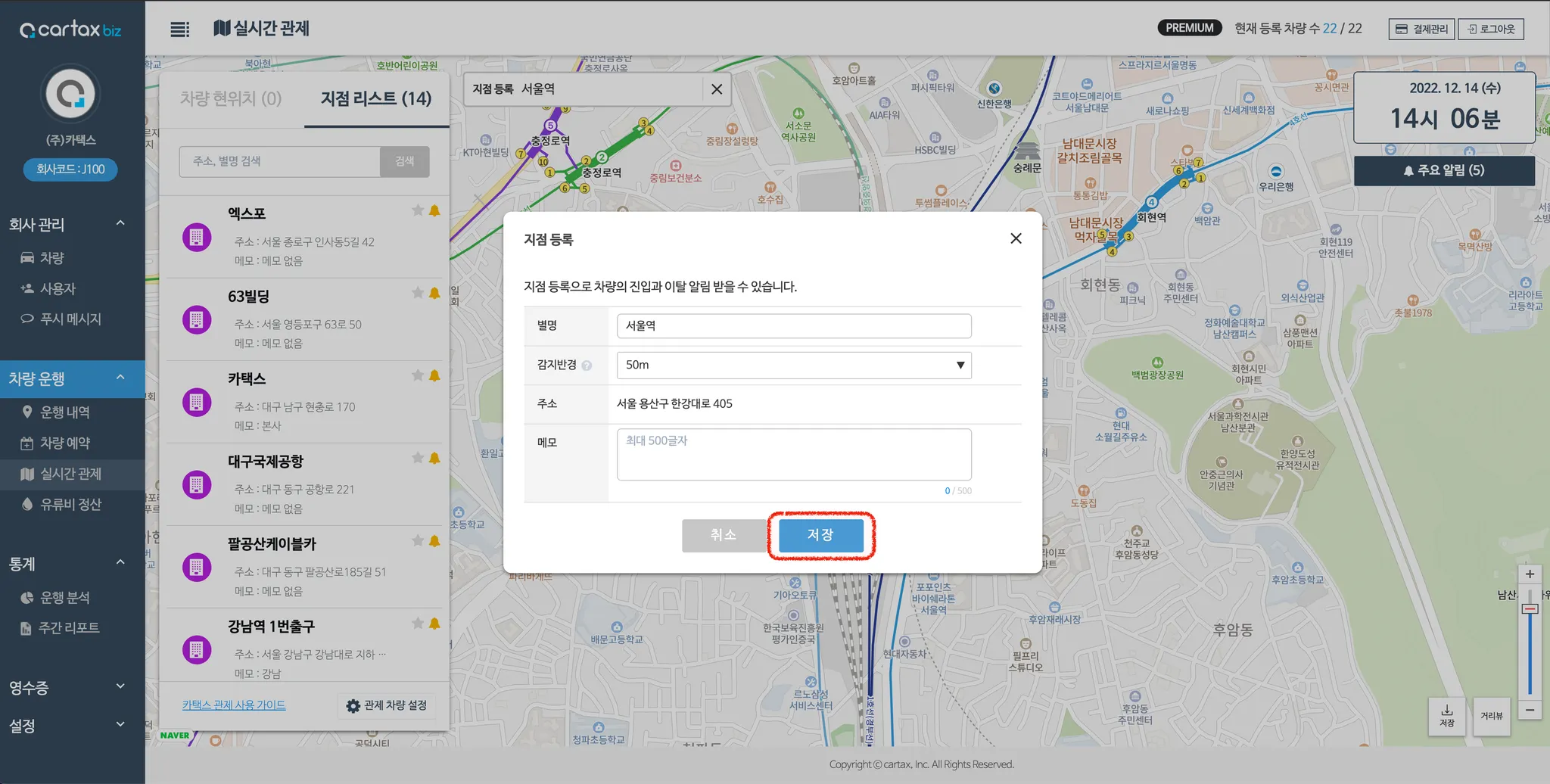Viewport: 1550px width, 784px height.
Task: Click 로그아웃 button
Action: tap(1491, 29)
